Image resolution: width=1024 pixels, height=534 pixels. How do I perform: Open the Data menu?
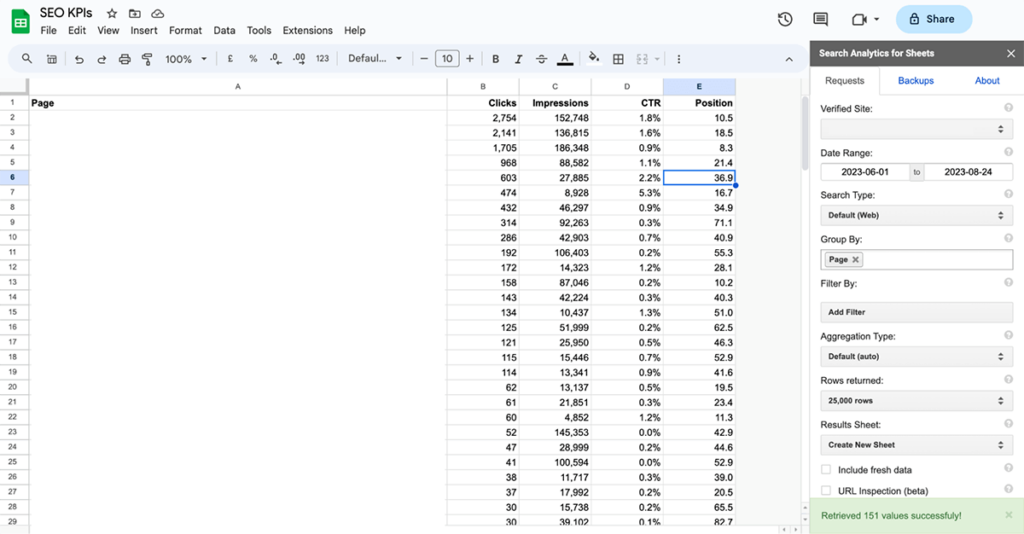[x=224, y=31]
